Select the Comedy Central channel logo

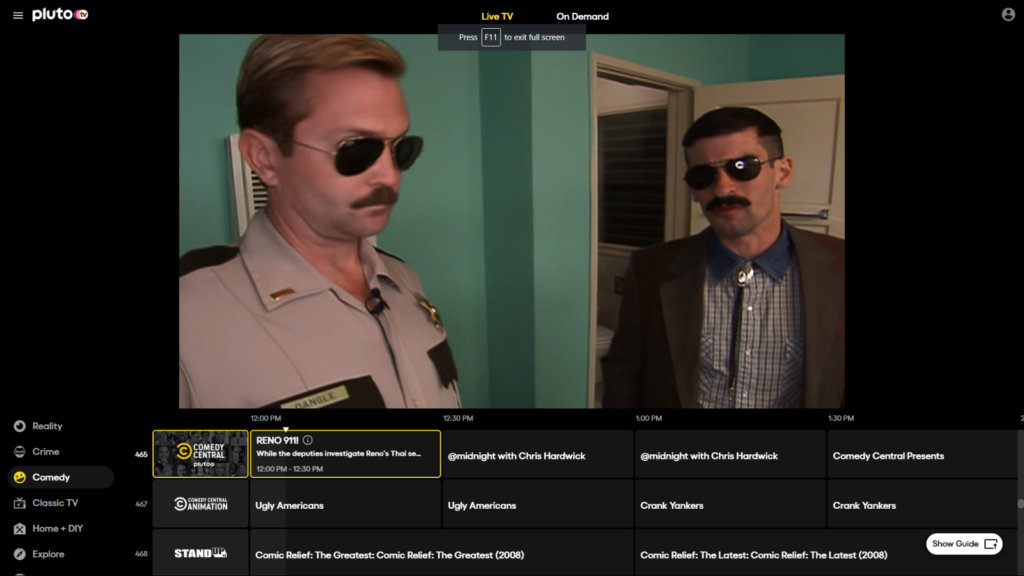(x=200, y=454)
